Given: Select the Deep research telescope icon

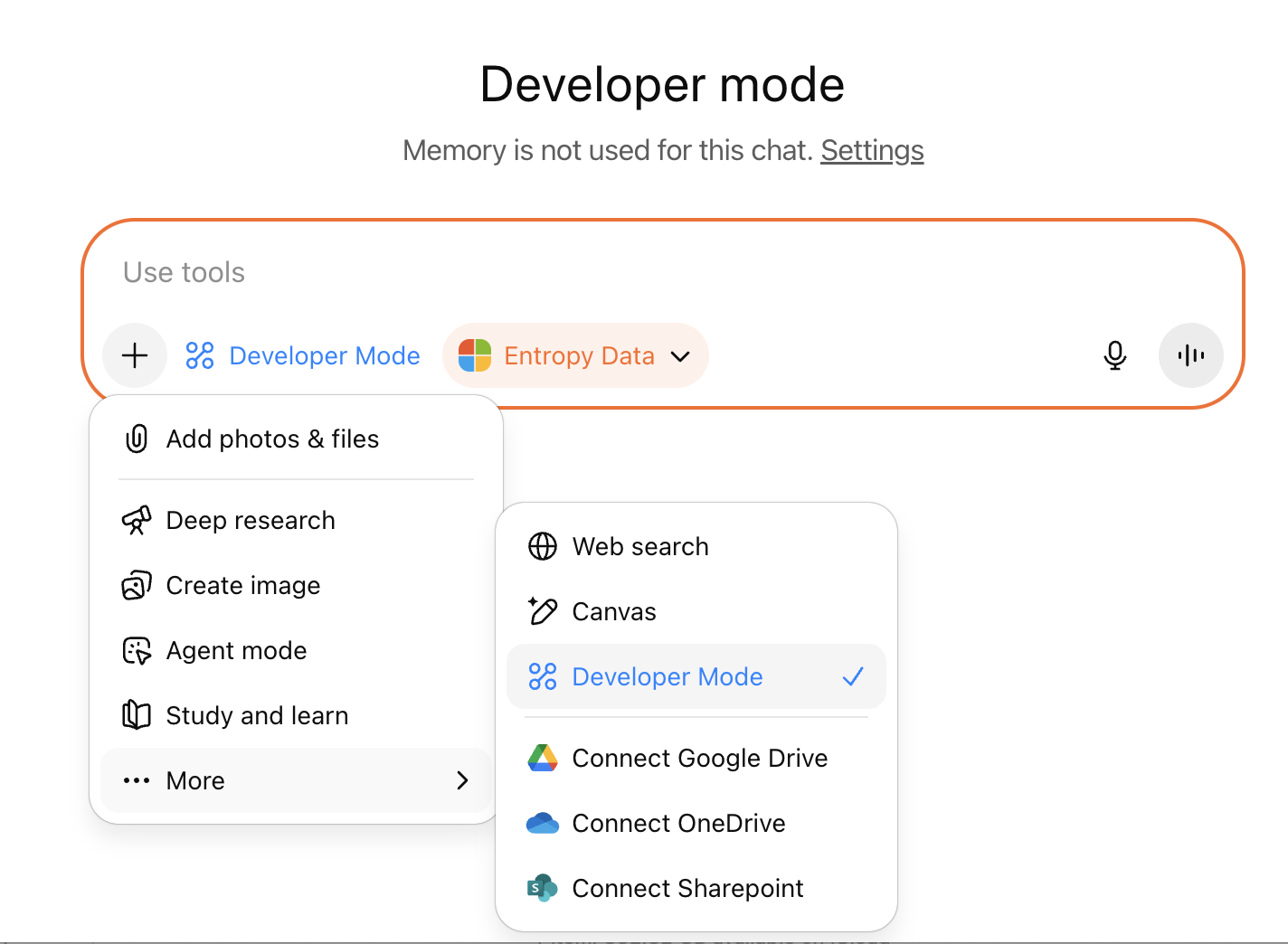Looking at the screenshot, I should (137, 520).
